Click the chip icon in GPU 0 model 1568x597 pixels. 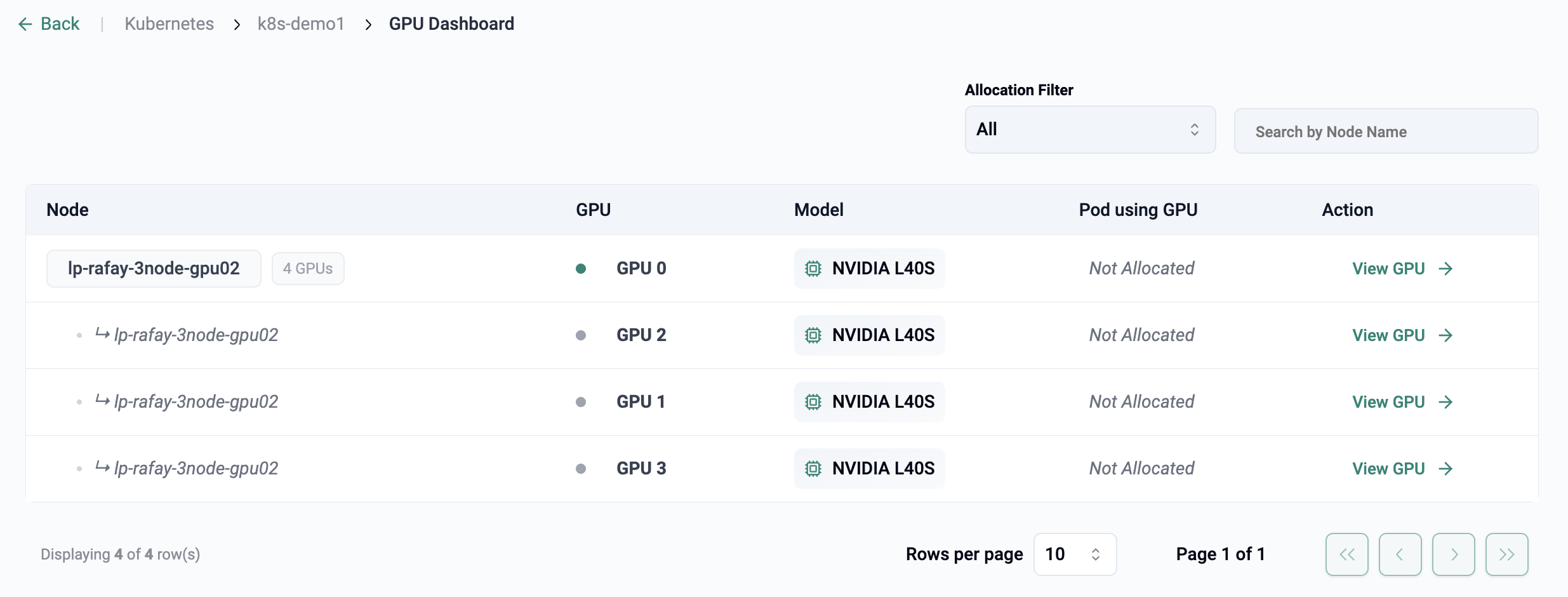(x=813, y=269)
